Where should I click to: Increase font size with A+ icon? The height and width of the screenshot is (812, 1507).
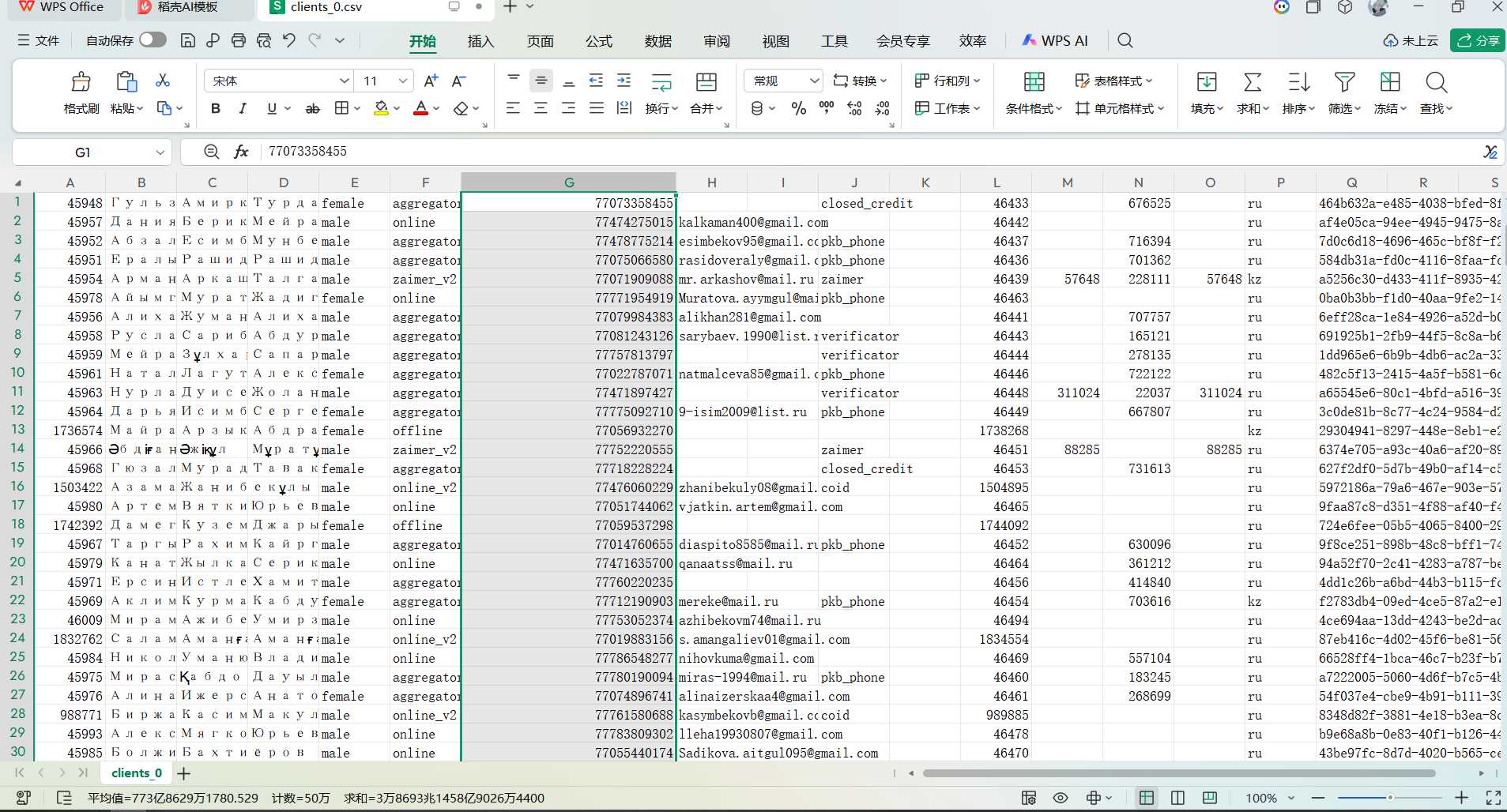point(431,81)
